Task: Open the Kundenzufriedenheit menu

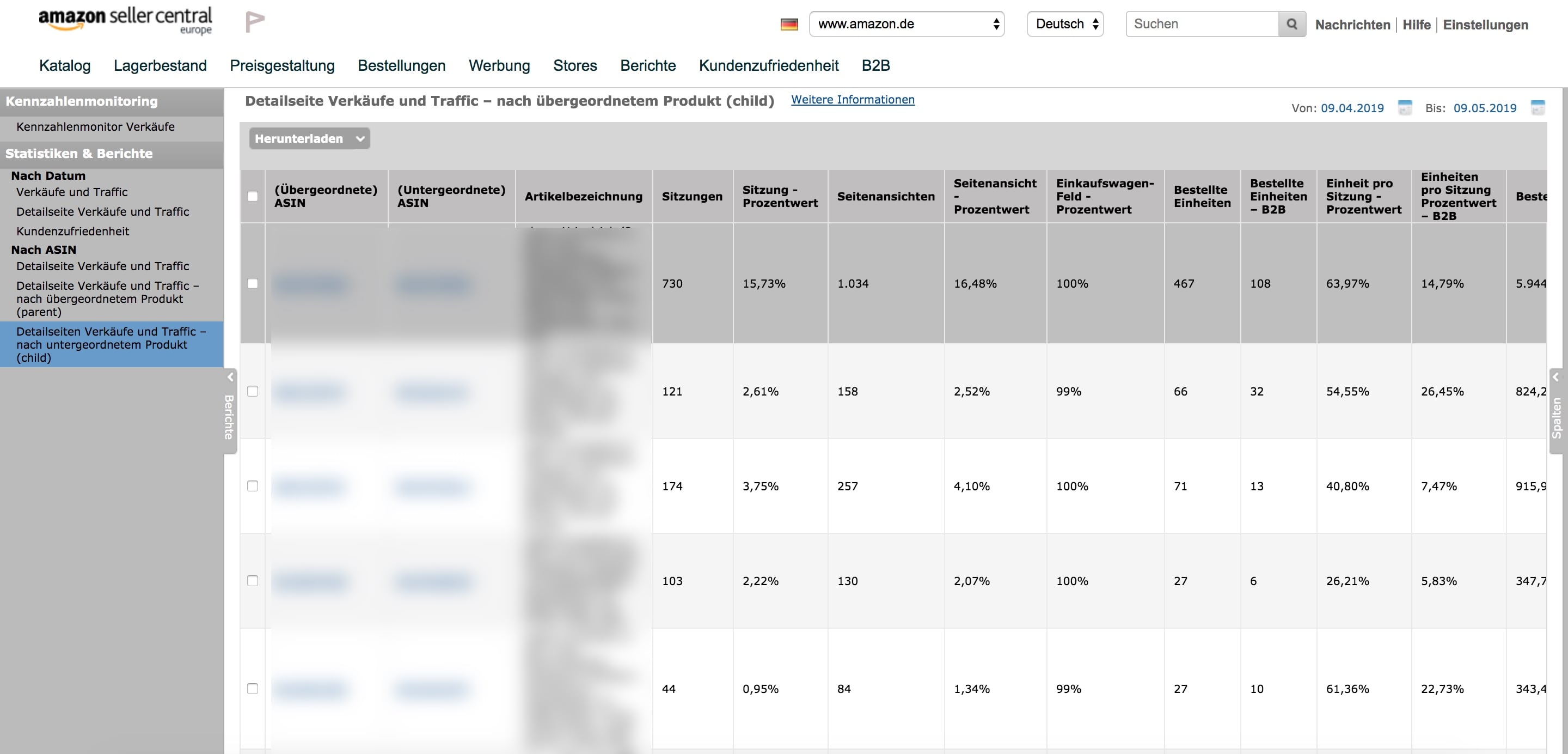Action: click(768, 66)
